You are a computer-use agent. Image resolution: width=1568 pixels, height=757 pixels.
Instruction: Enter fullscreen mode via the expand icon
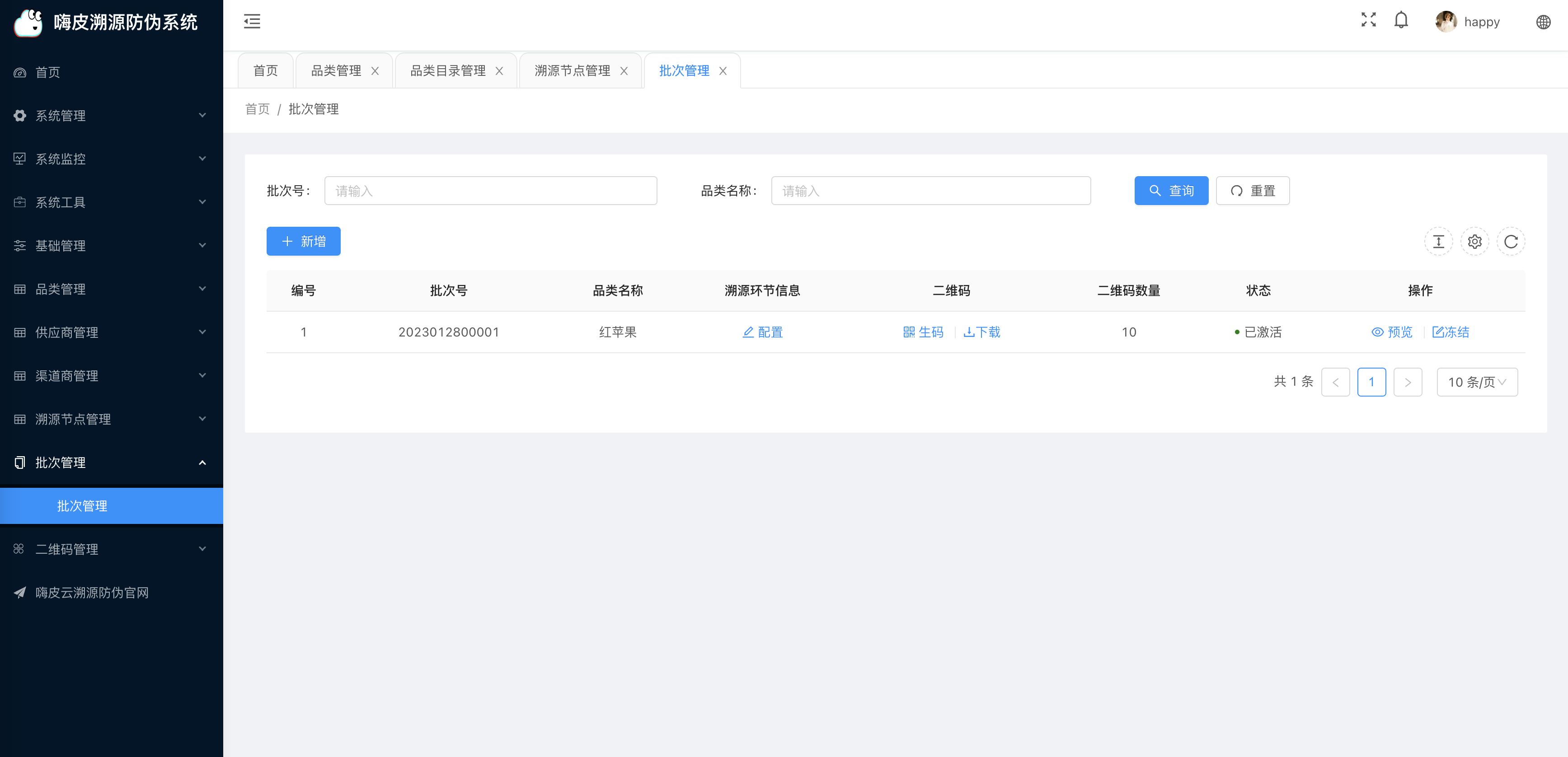point(1368,20)
